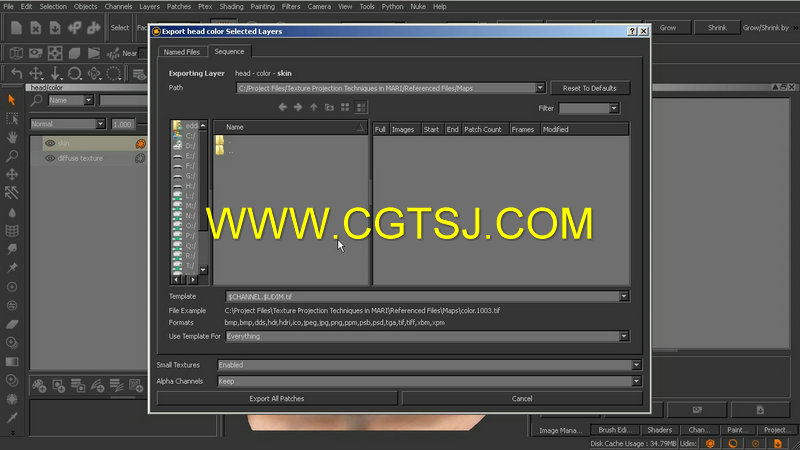This screenshot has height=450, width=800.
Task: Click the Reset To Defaults button
Action: pos(590,88)
